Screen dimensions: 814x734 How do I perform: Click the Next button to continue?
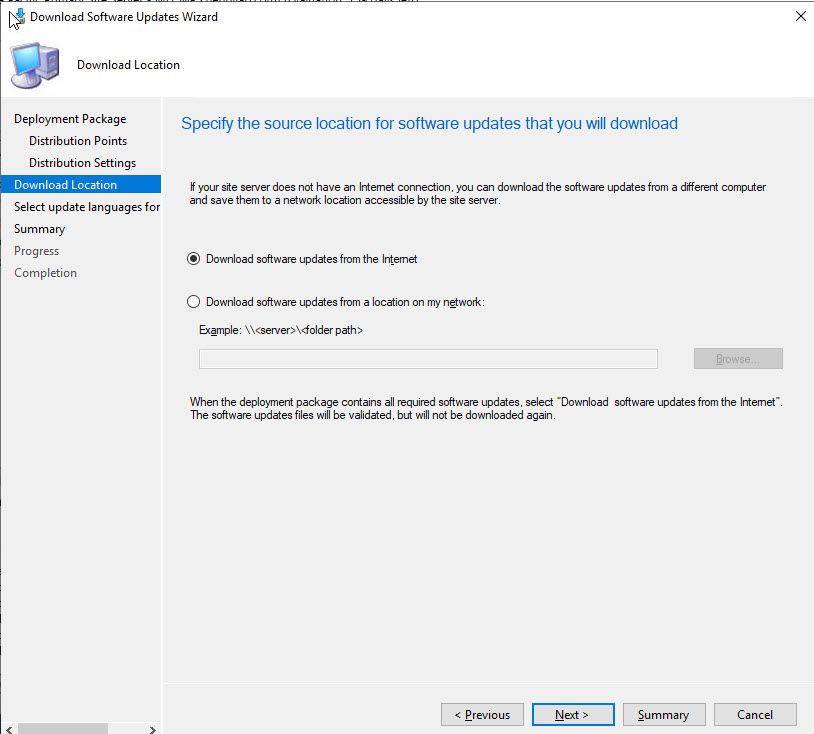click(x=572, y=715)
